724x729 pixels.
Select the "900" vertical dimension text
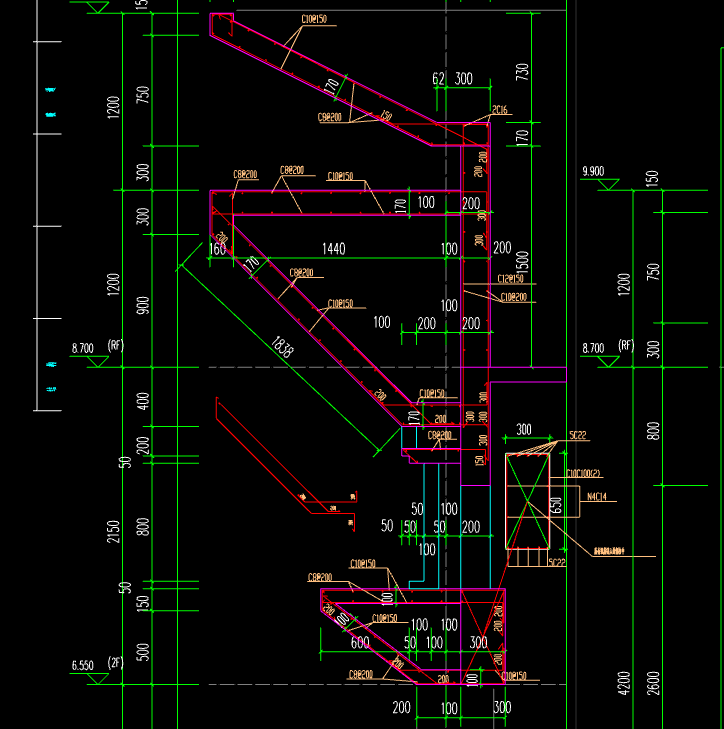point(143,305)
